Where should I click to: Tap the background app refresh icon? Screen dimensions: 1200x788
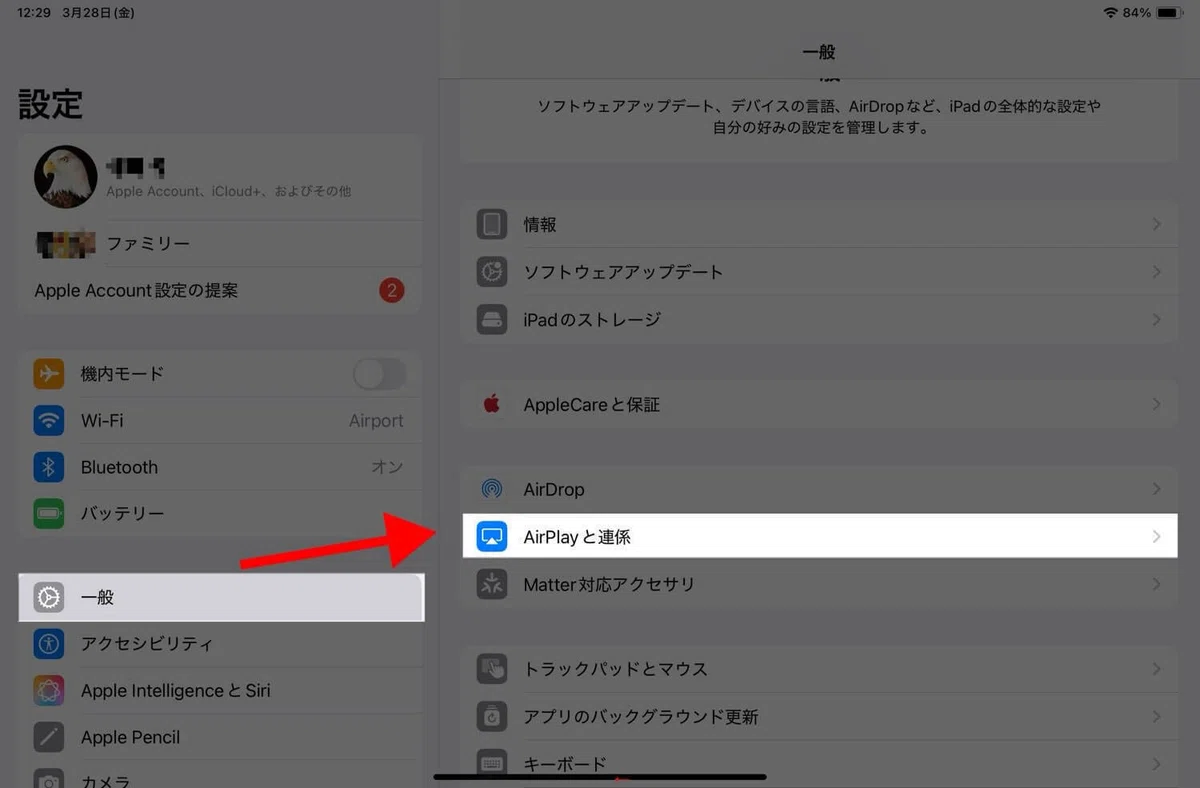491,717
